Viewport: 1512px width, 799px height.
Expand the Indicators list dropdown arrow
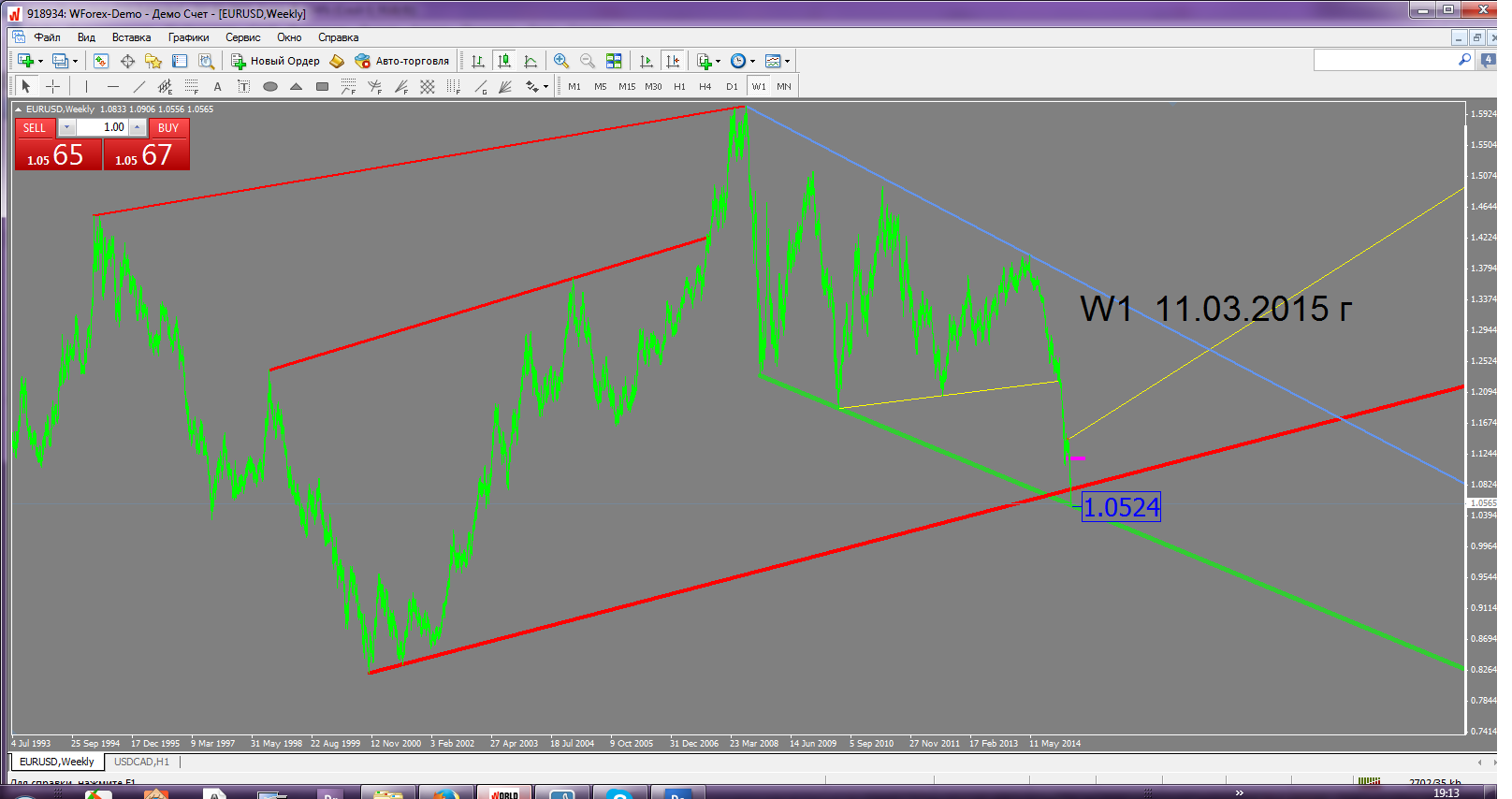718,62
